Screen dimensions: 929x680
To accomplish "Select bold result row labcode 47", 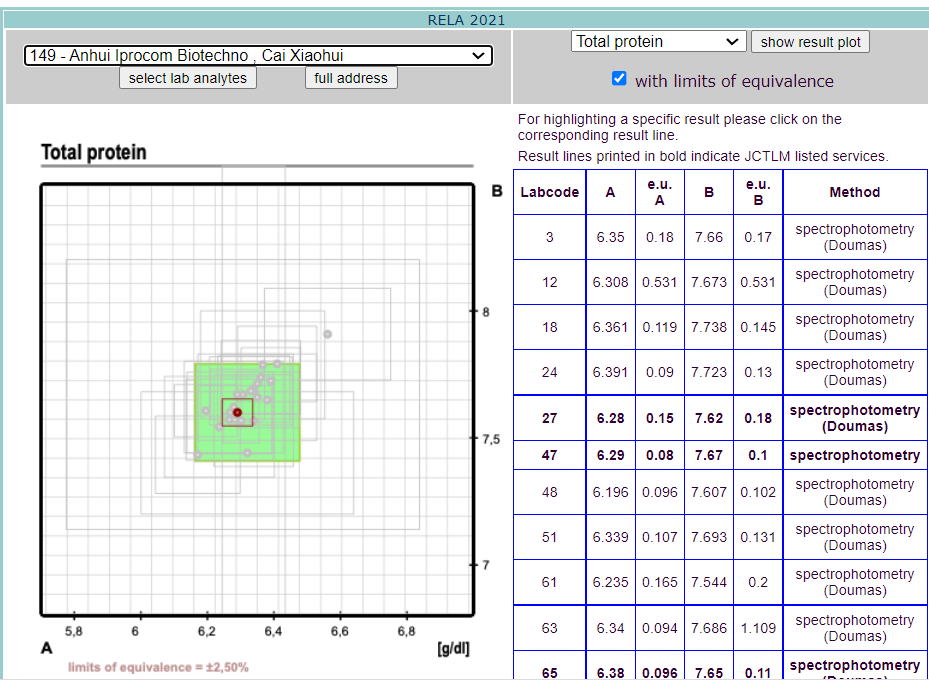I will [x=720, y=455].
